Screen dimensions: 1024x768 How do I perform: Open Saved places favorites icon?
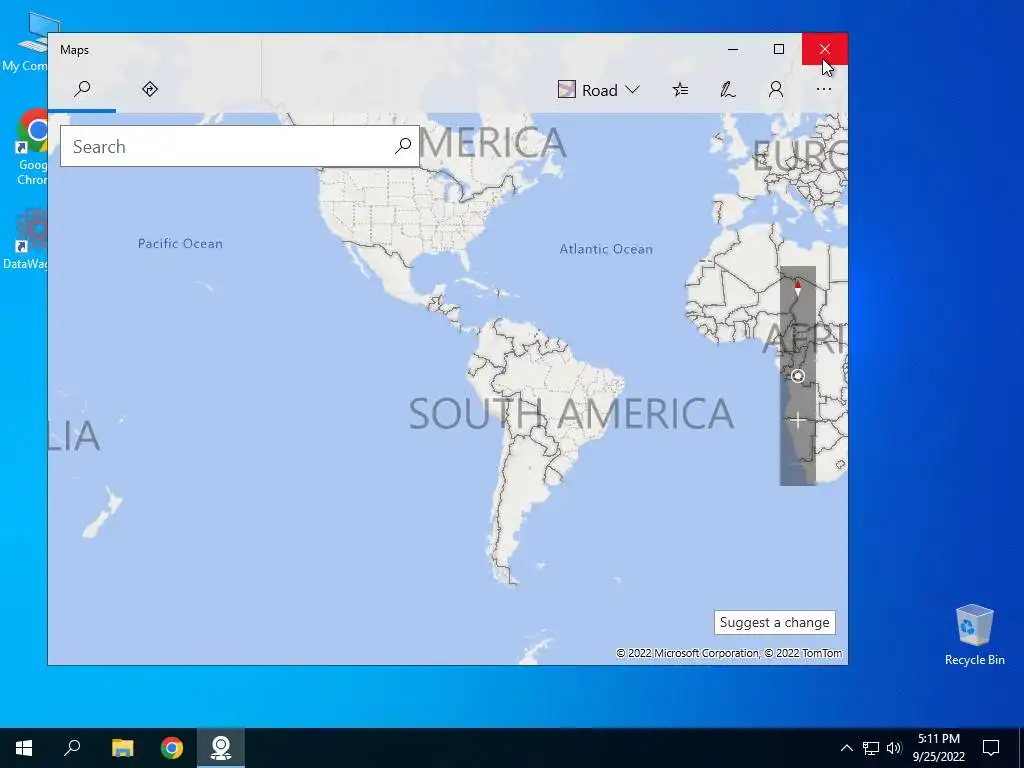point(680,89)
